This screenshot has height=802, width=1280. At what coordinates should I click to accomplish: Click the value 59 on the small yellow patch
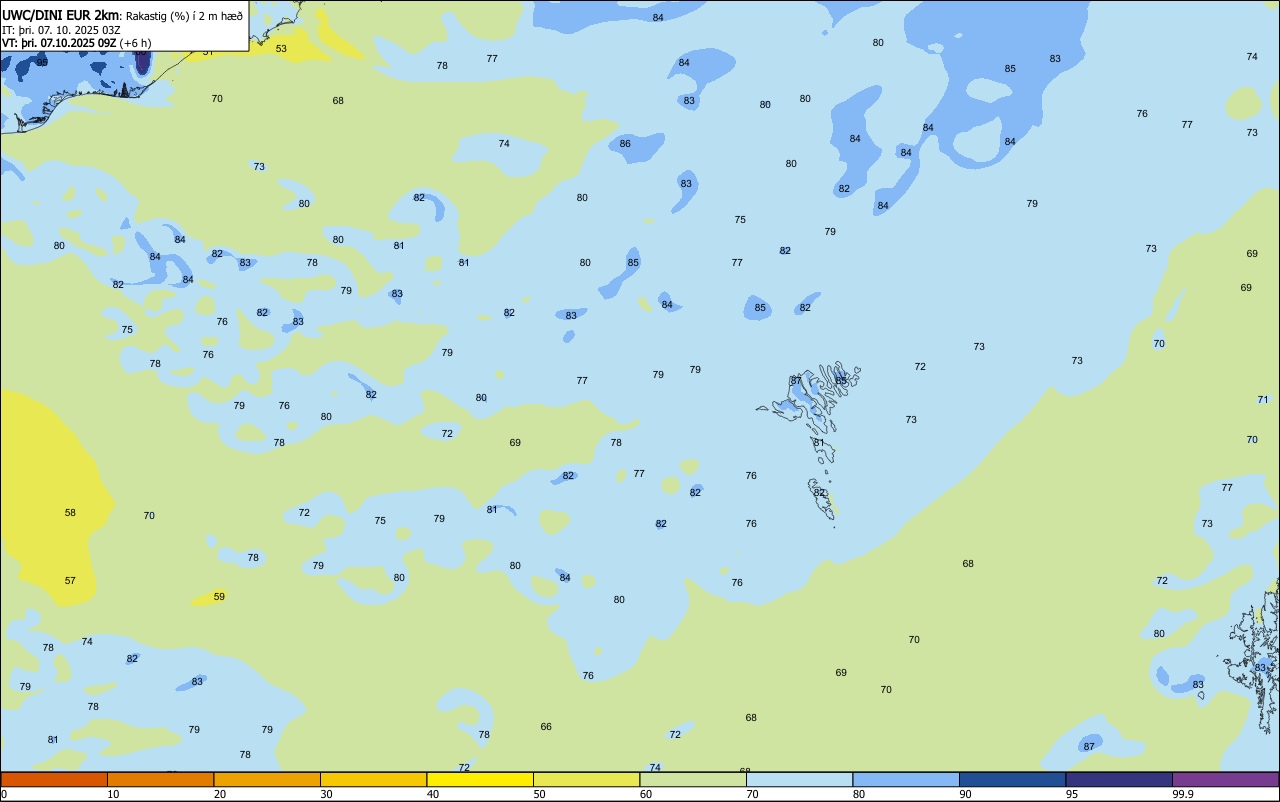tap(219, 596)
